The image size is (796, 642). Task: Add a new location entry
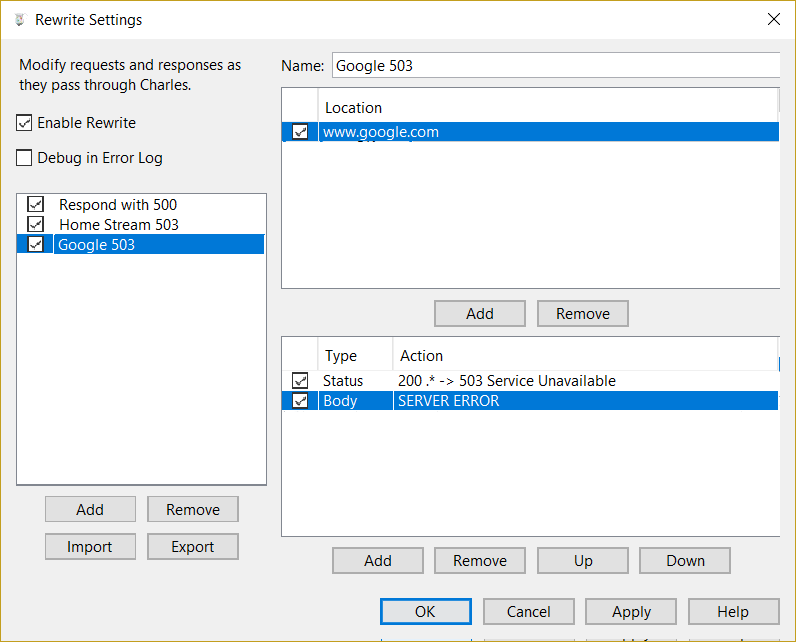tap(479, 314)
